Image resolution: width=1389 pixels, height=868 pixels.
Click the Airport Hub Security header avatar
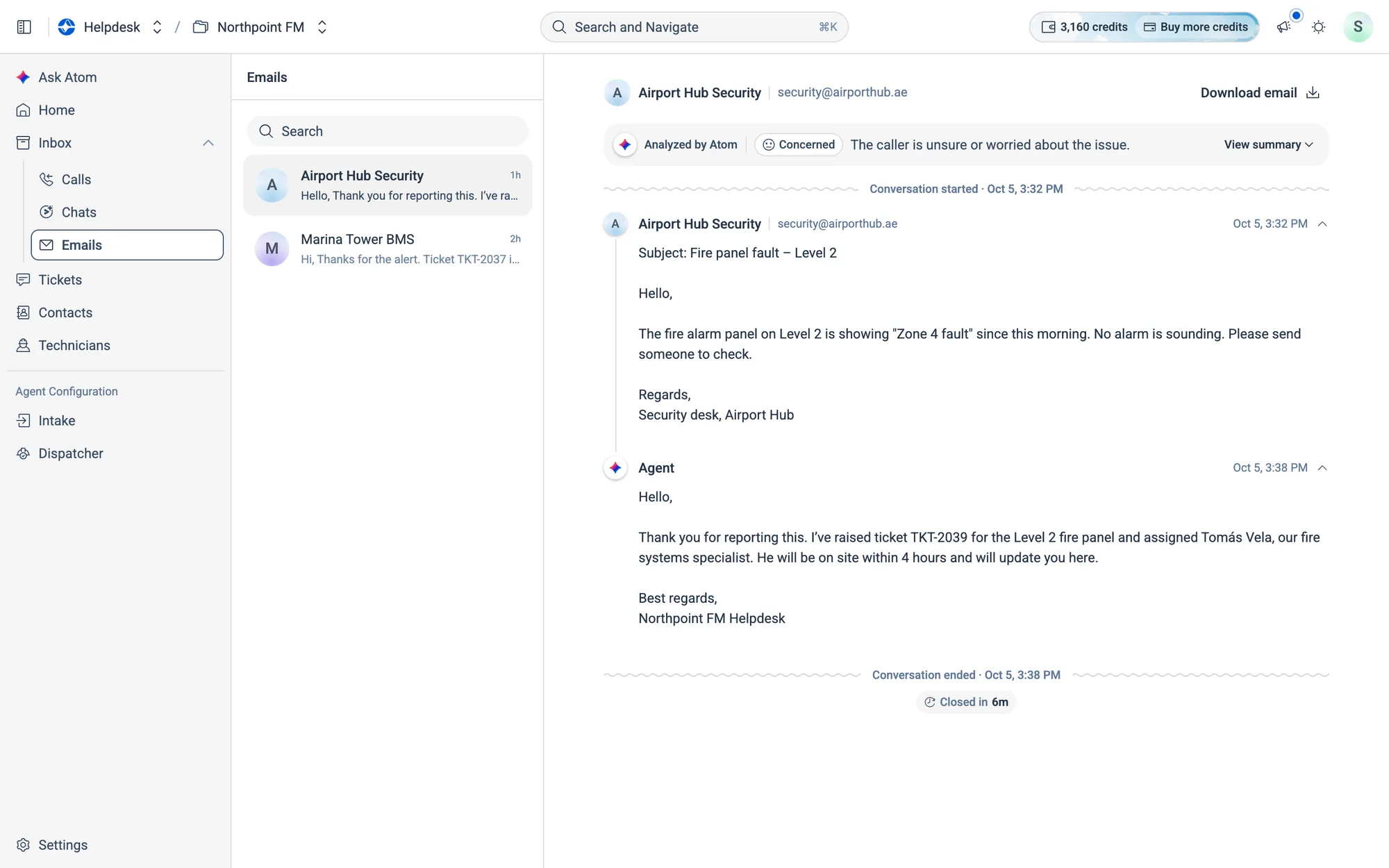click(617, 93)
